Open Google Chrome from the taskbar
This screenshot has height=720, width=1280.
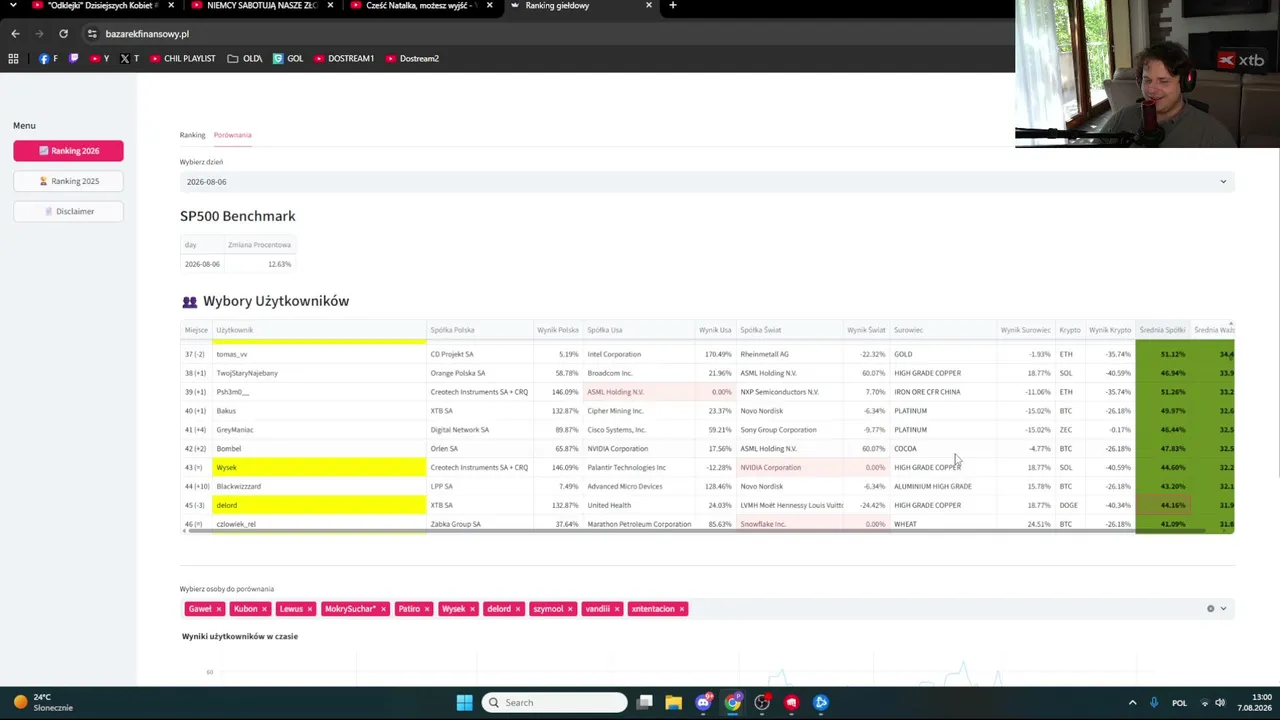pyautogui.click(x=733, y=703)
